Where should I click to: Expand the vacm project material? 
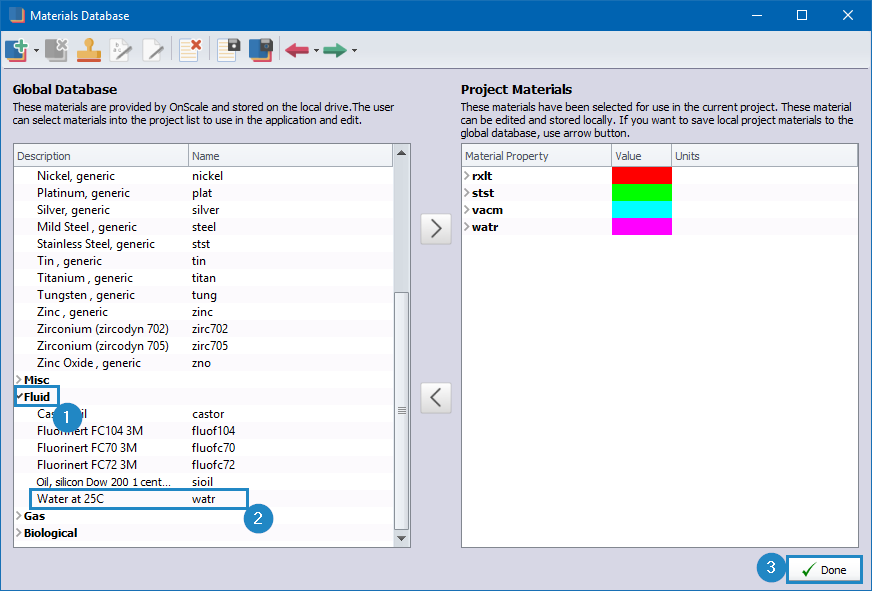click(x=467, y=210)
